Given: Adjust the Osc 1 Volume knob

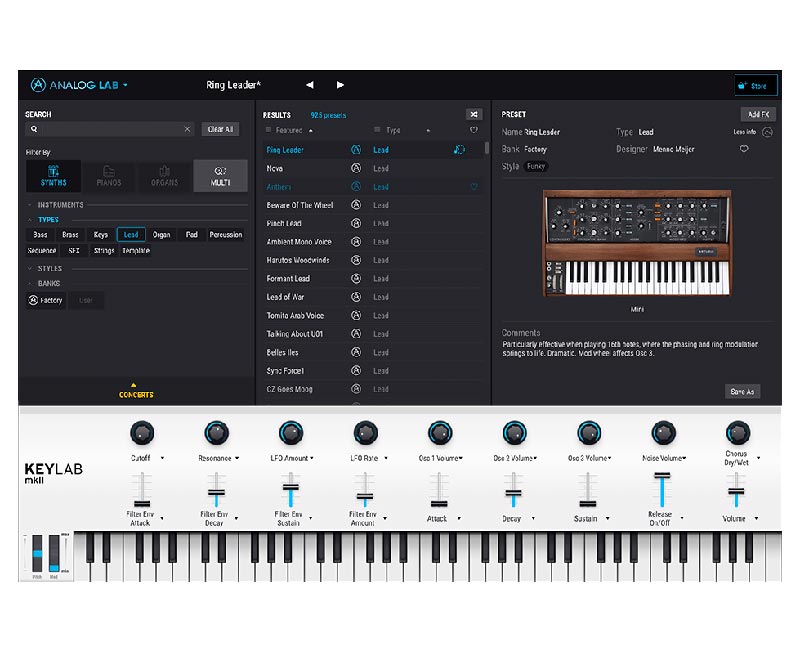Looking at the screenshot, I should click(440, 433).
